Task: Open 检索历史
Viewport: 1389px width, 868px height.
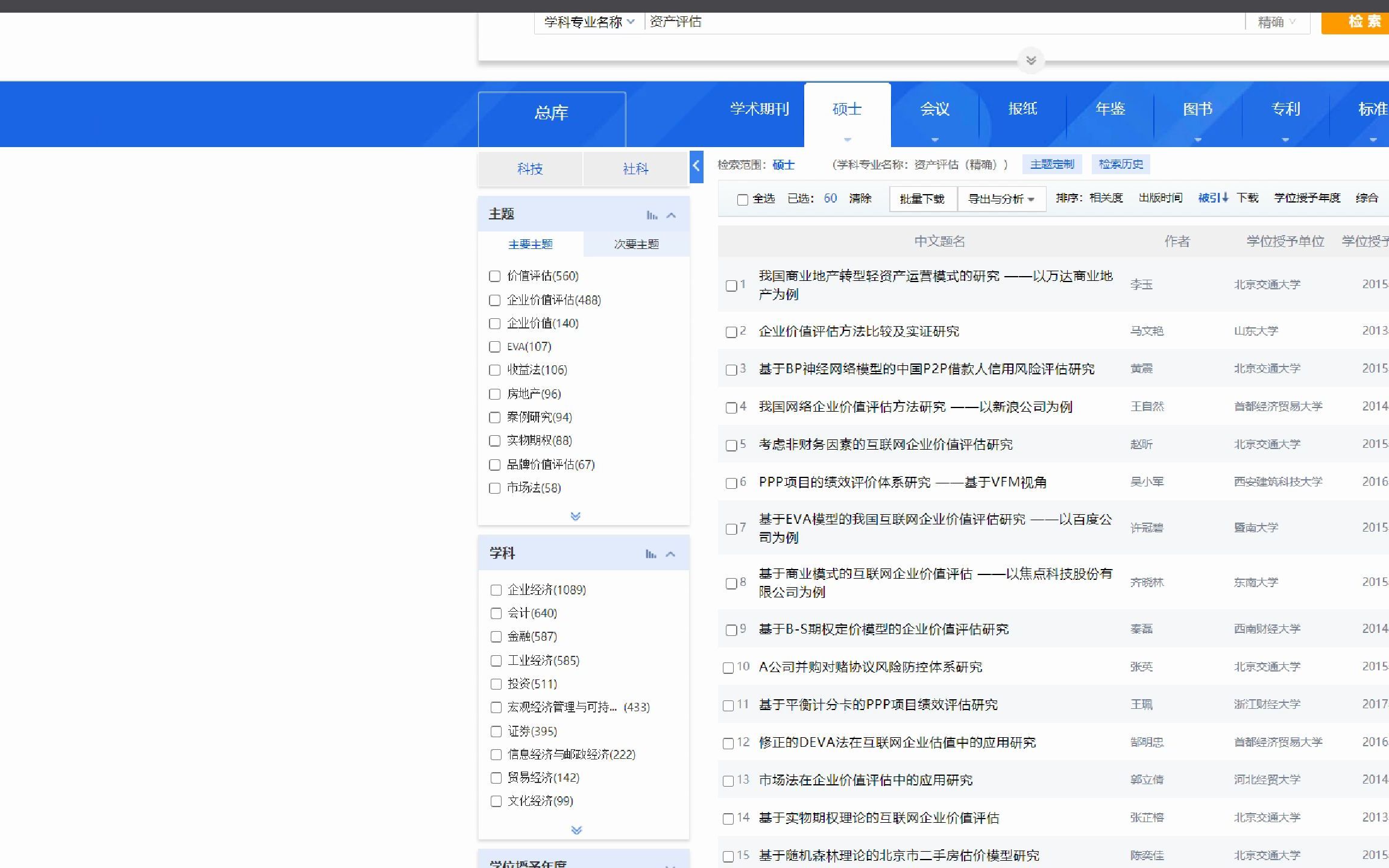Action: pyautogui.click(x=1121, y=164)
